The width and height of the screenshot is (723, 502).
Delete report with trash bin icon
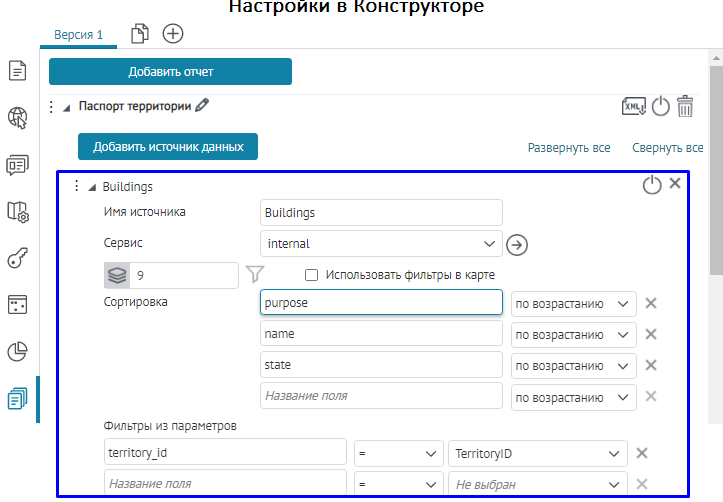coord(685,106)
